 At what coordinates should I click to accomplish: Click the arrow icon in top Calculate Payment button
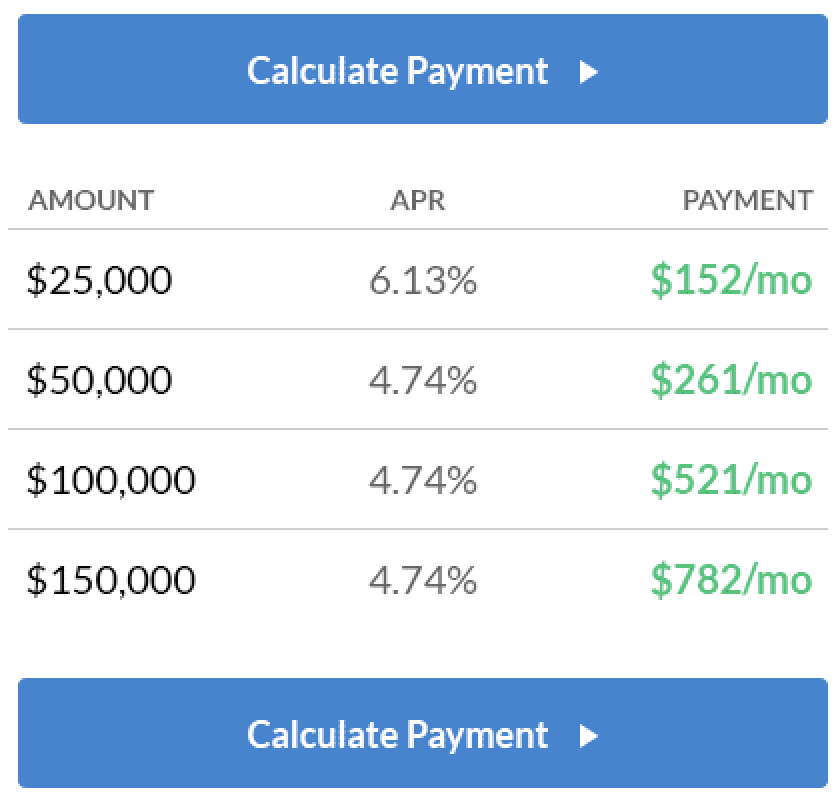589,72
